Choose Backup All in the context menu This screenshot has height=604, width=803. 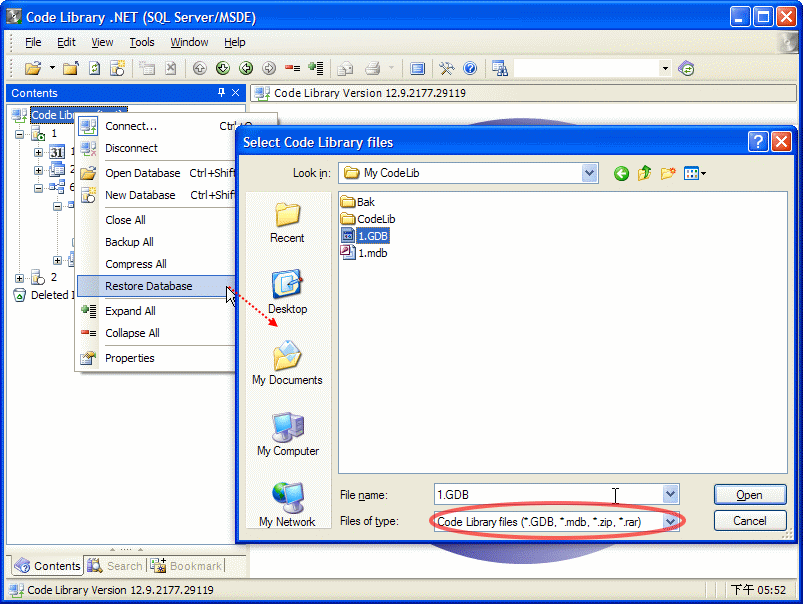(156, 242)
